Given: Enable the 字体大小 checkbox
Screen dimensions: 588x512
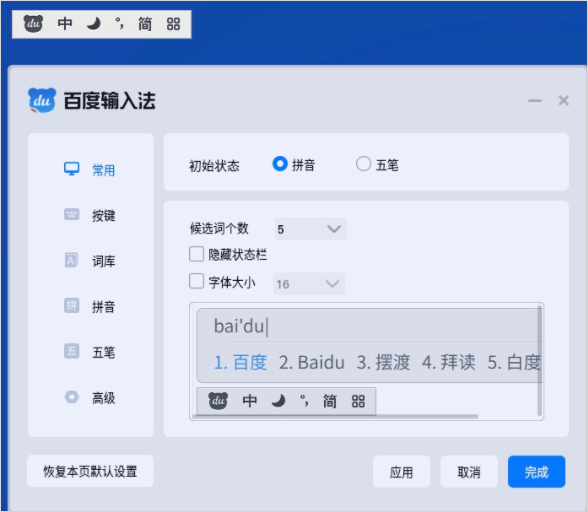Looking at the screenshot, I should click(x=196, y=281).
